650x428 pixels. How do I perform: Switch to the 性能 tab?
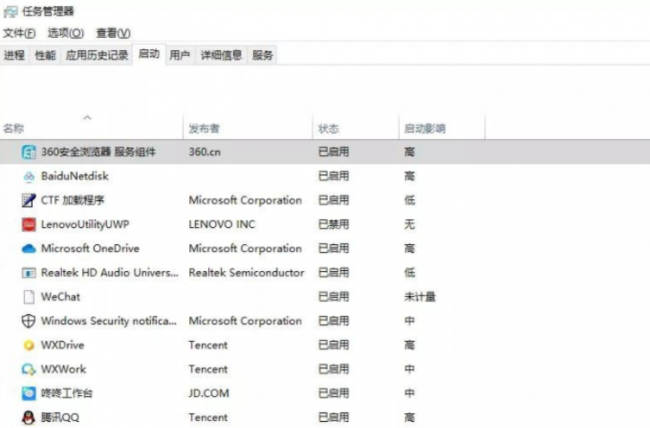[x=45, y=55]
